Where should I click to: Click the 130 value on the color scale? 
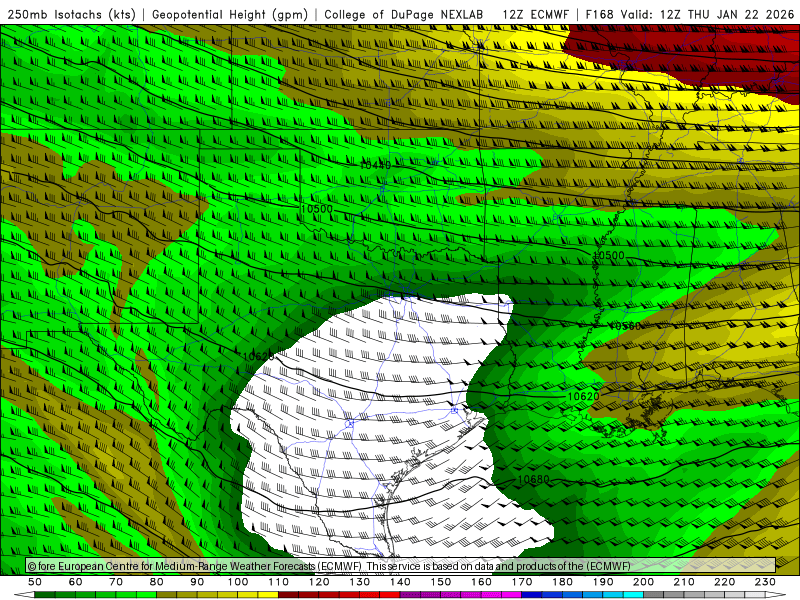(x=360, y=582)
